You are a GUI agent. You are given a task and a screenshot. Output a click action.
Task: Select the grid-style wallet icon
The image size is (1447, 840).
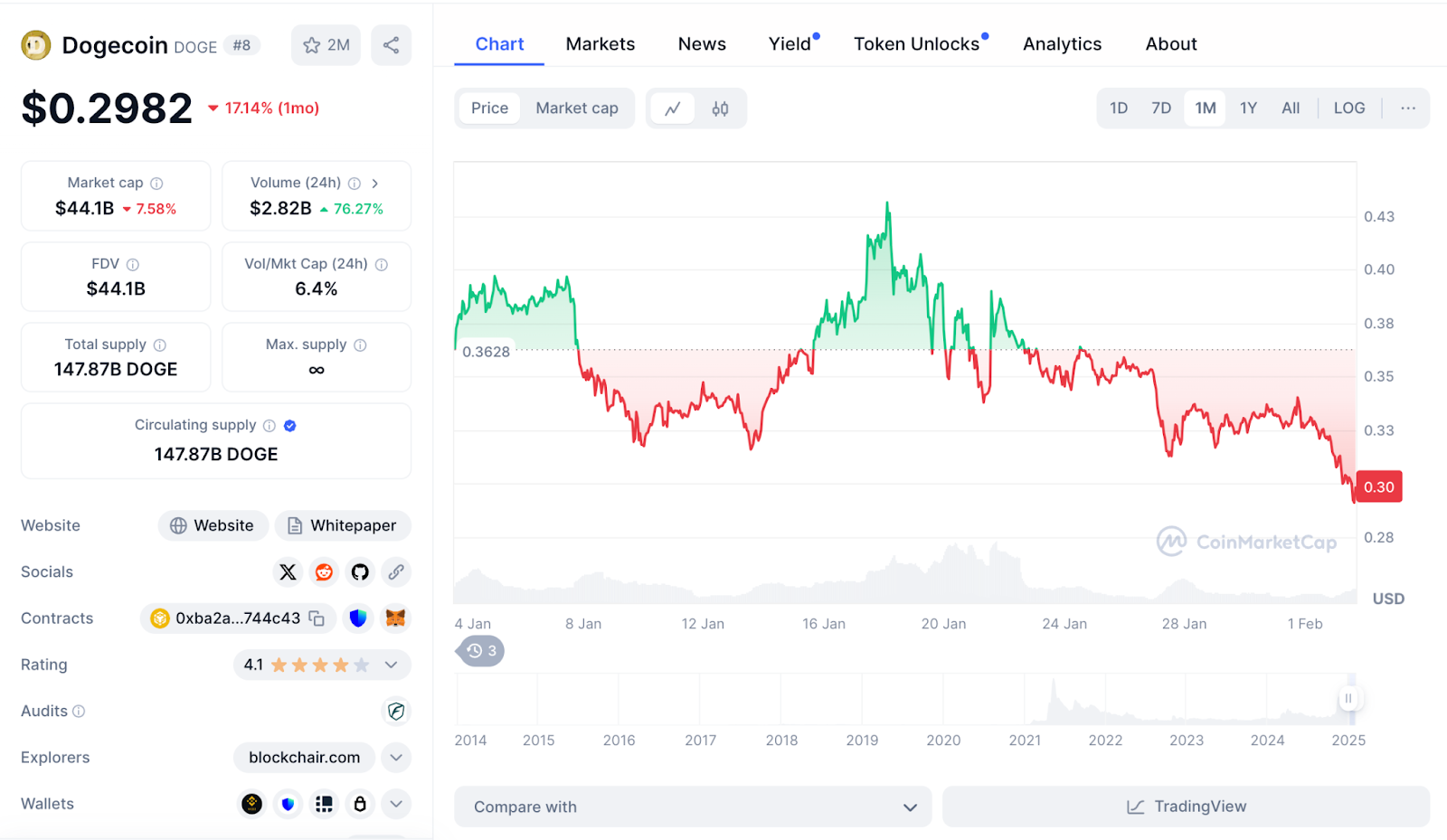click(x=324, y=804)
